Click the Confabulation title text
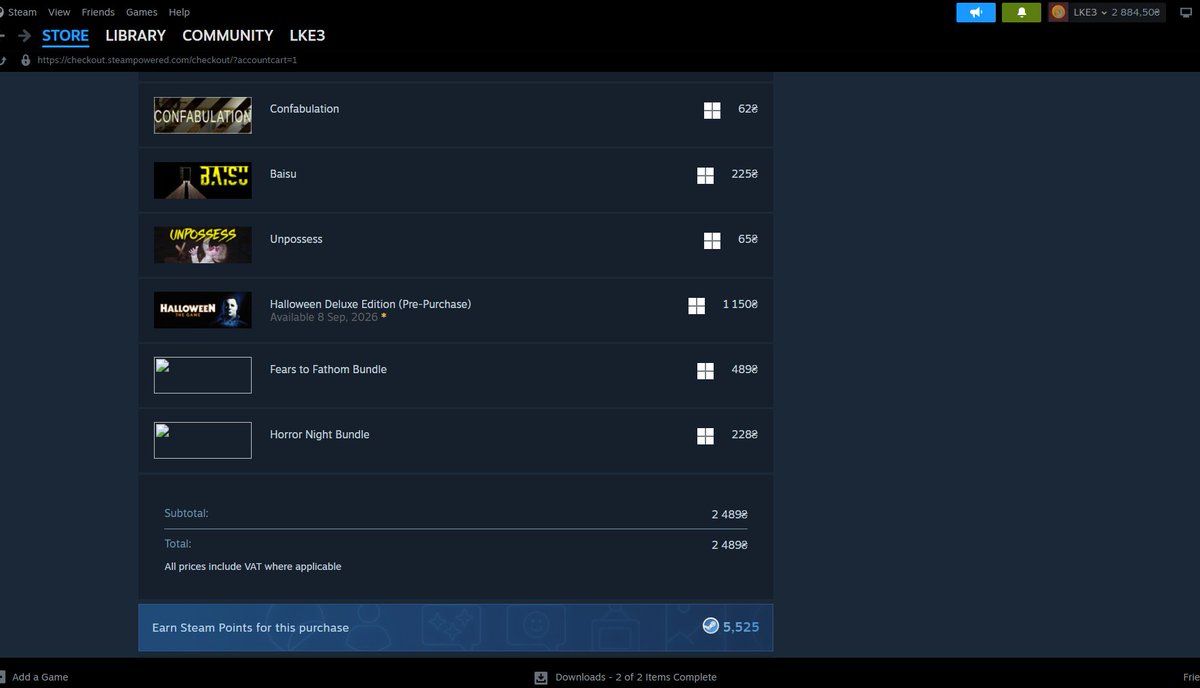Viewport: 1200px width, 688px height. pos(304,109)
